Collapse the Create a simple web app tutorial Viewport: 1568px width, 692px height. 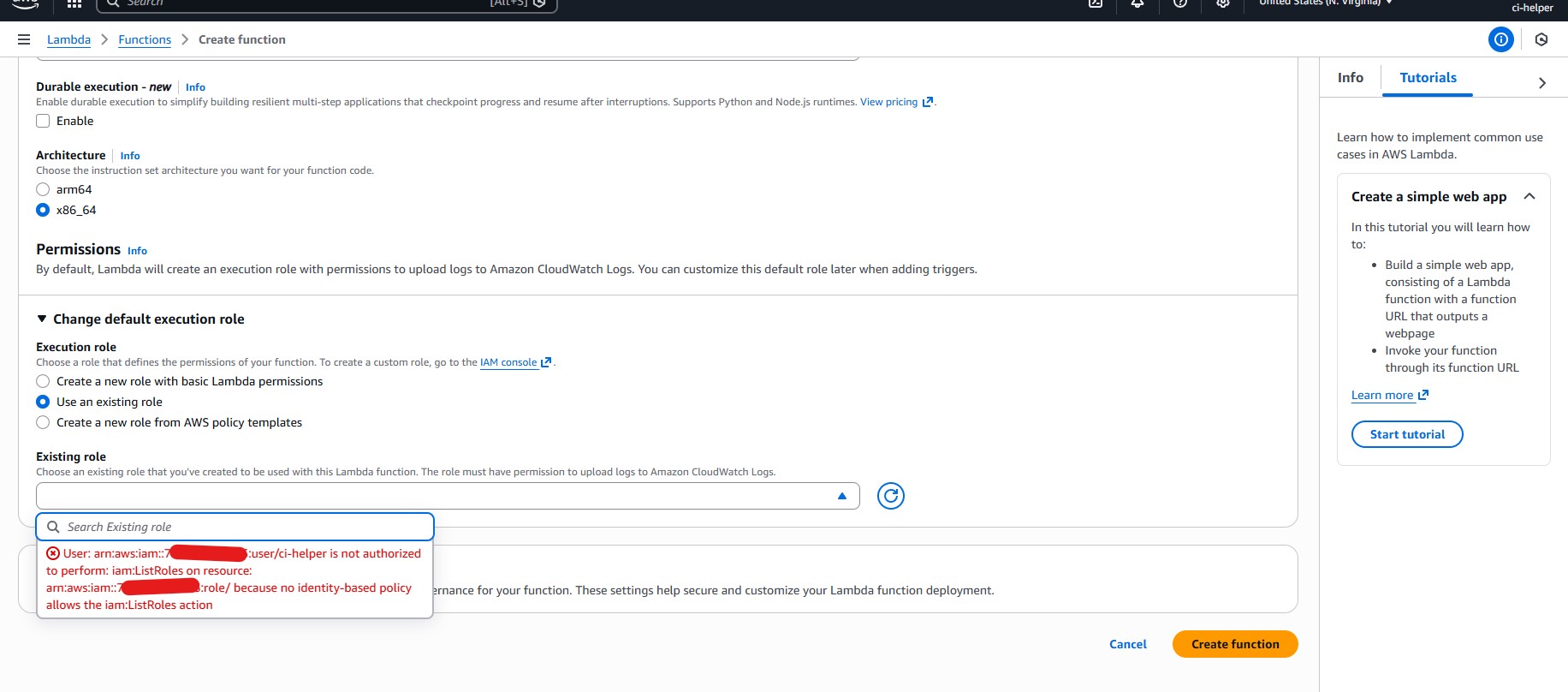pos(1529,196)
